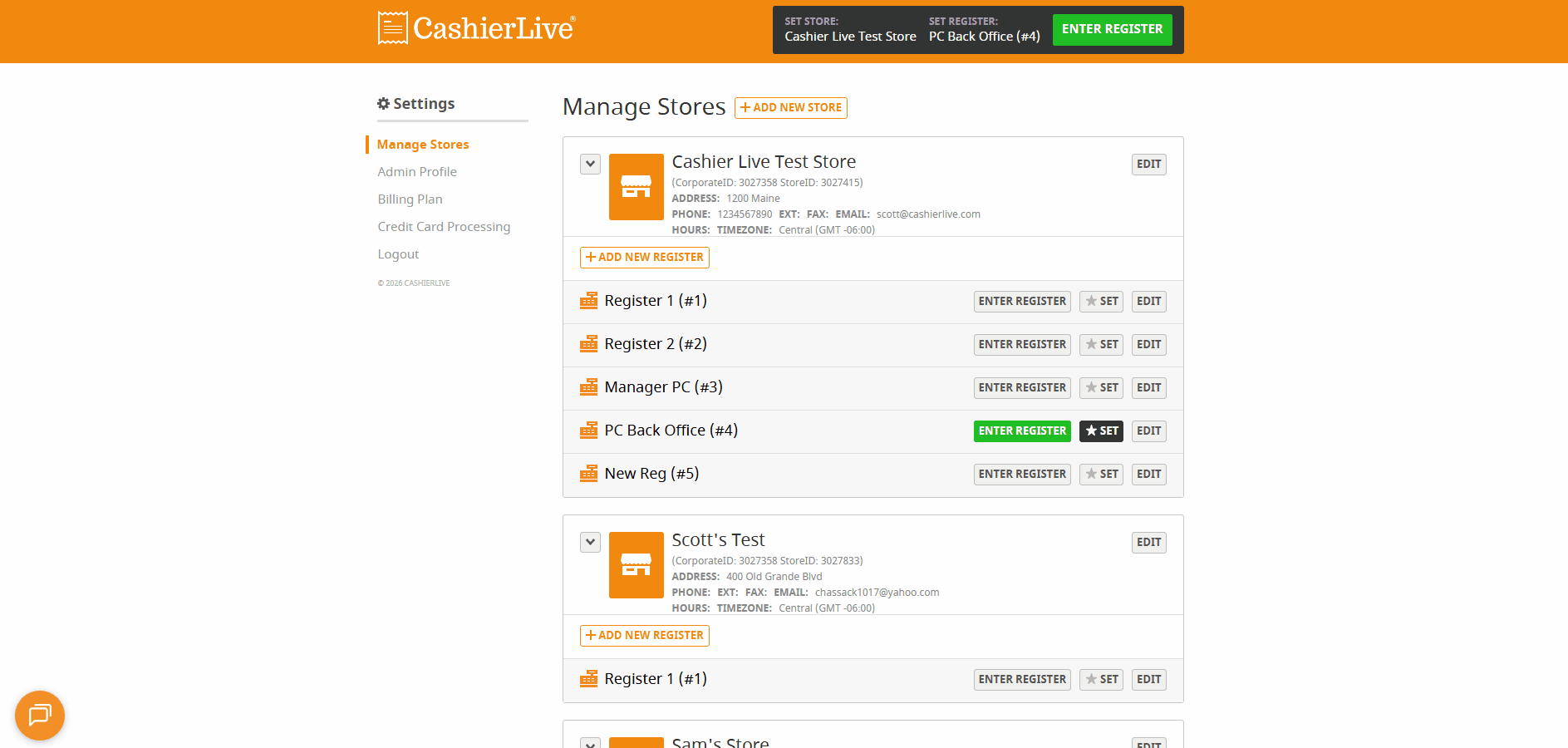Viewport: 1568px width, 748px height.
Task: Click the register icon beside Scott's Test Register 1
Action: 589,679
